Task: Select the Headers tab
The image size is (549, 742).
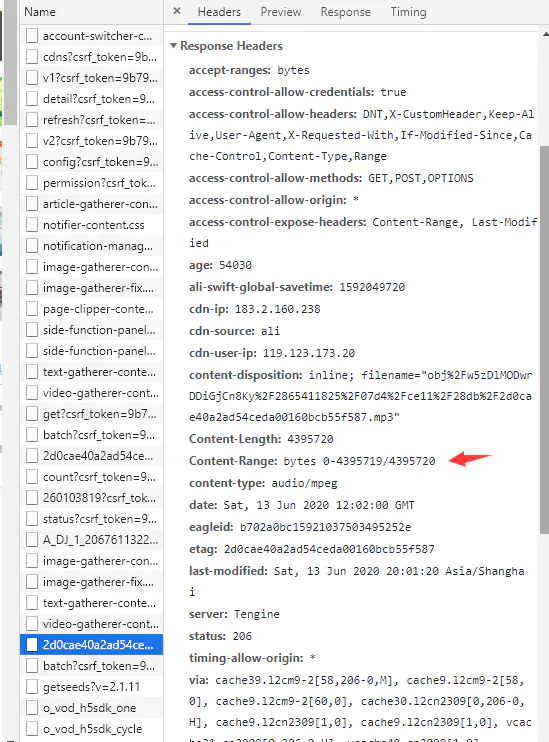Action: (219, 12)
